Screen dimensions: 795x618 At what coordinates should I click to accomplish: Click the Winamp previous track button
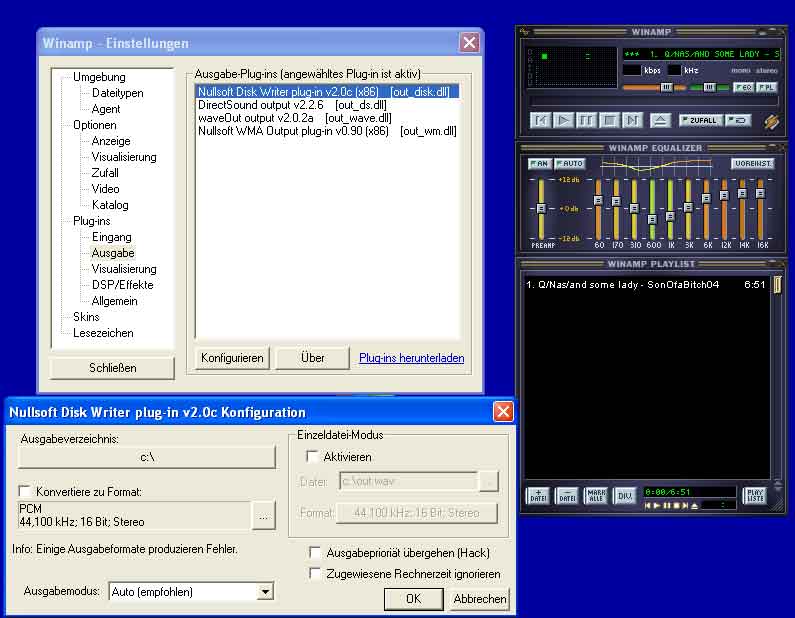tap(540, 121)
